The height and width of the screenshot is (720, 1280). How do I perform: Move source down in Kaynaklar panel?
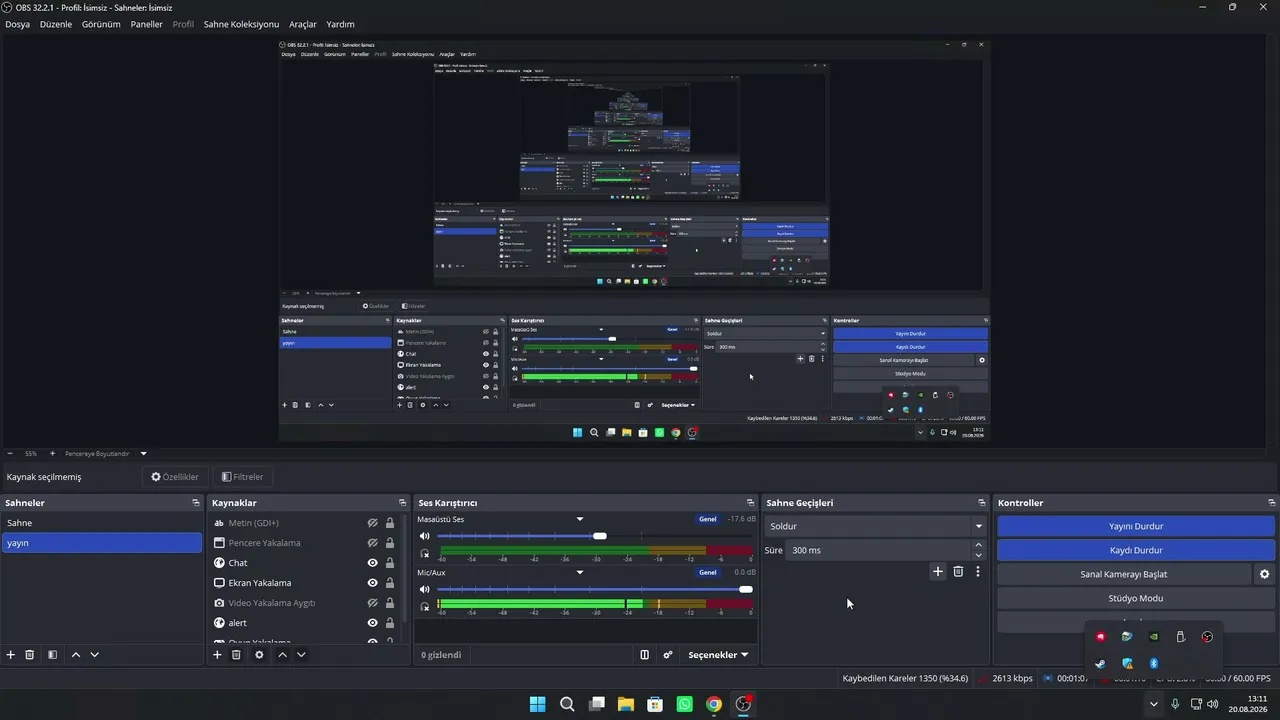click(301, 655)
